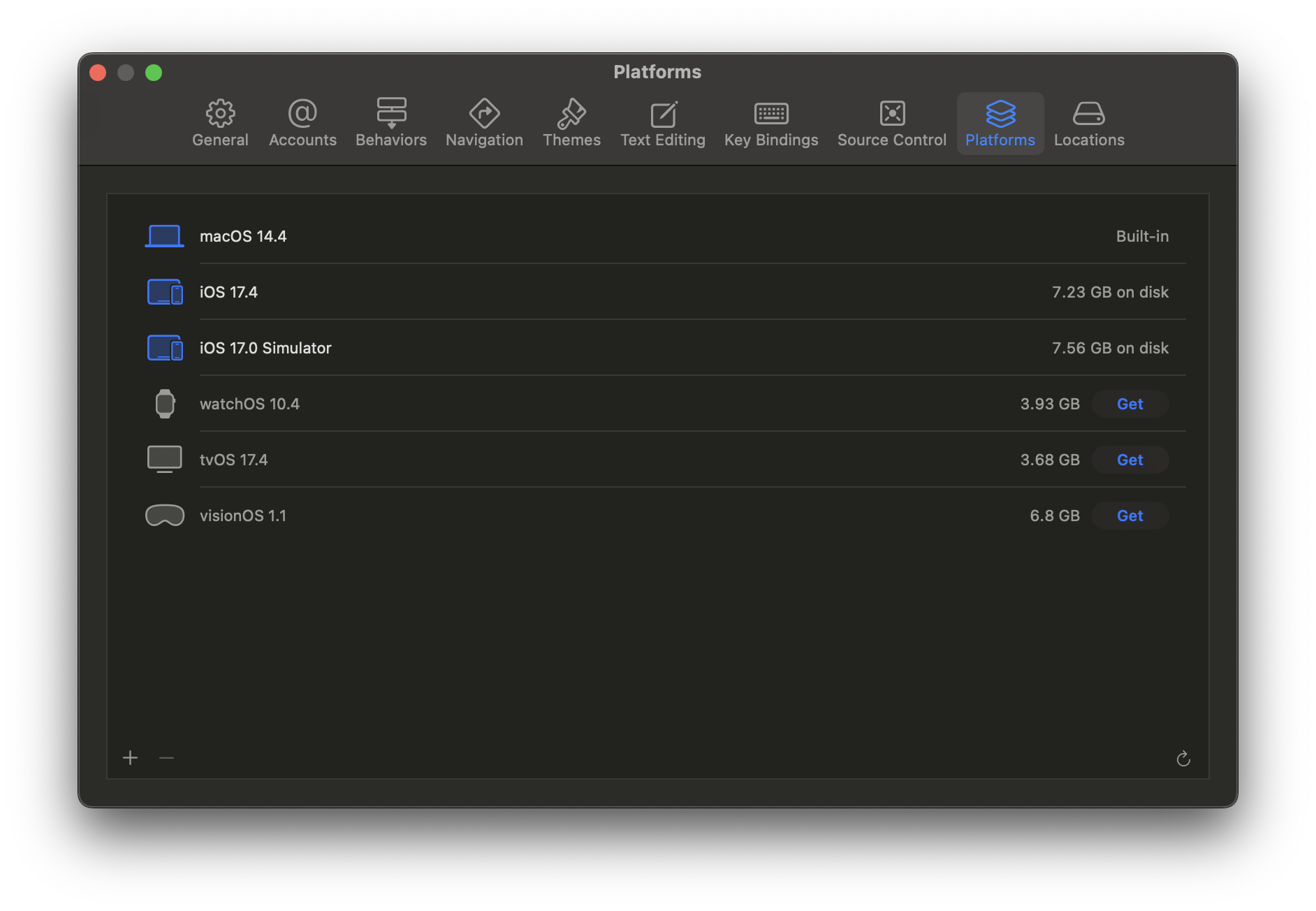This screenshot has width=1316, height=911.
Task: Open the Themes paintbrush icon
Action: click(571, 113)
